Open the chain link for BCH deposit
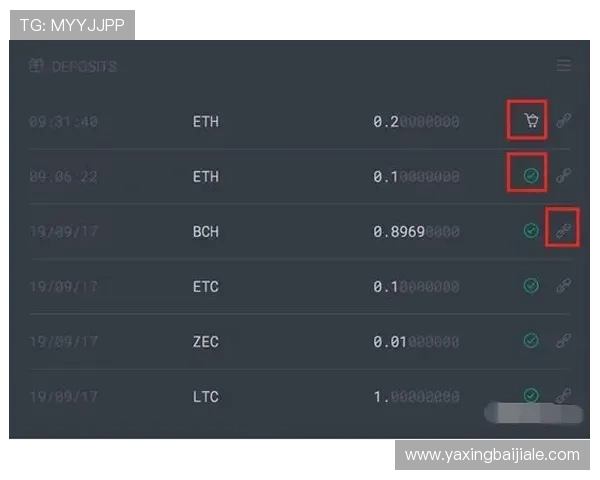 564,231
